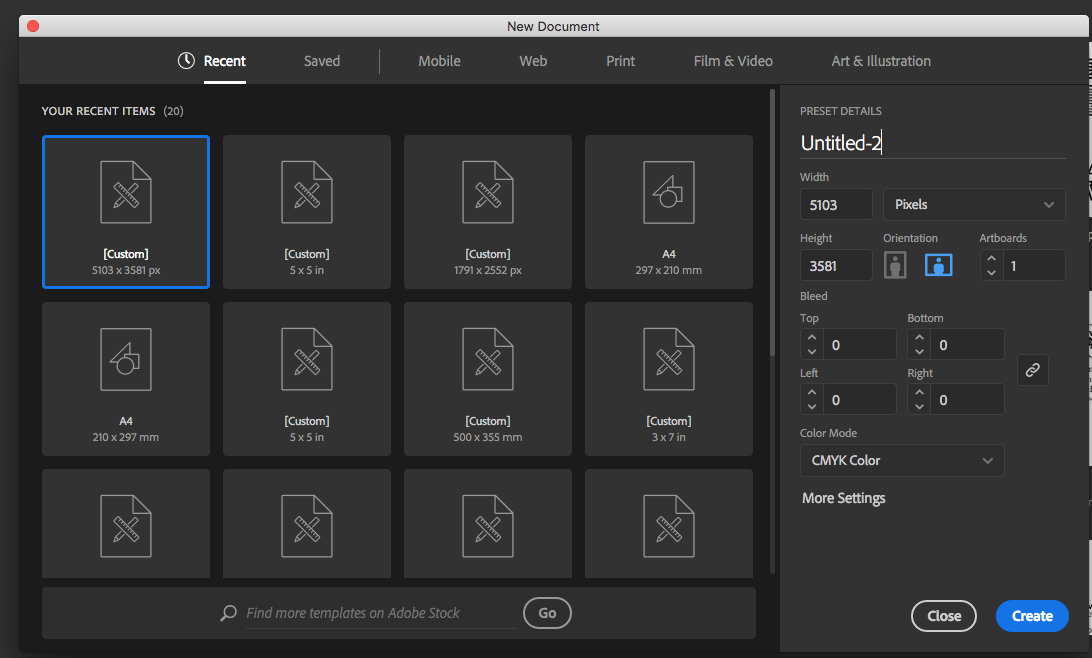The height and width of the screenshot is (658, 1092).
Task: Expand More Settings
Action: click(x=843, y=497)
